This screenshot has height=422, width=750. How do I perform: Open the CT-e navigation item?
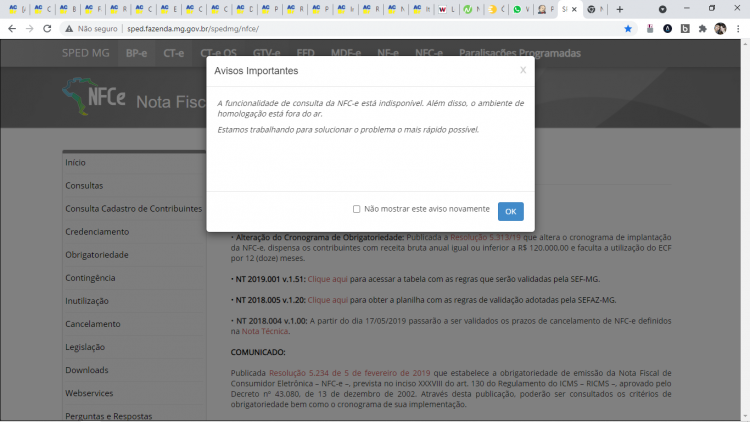[174, 53]
